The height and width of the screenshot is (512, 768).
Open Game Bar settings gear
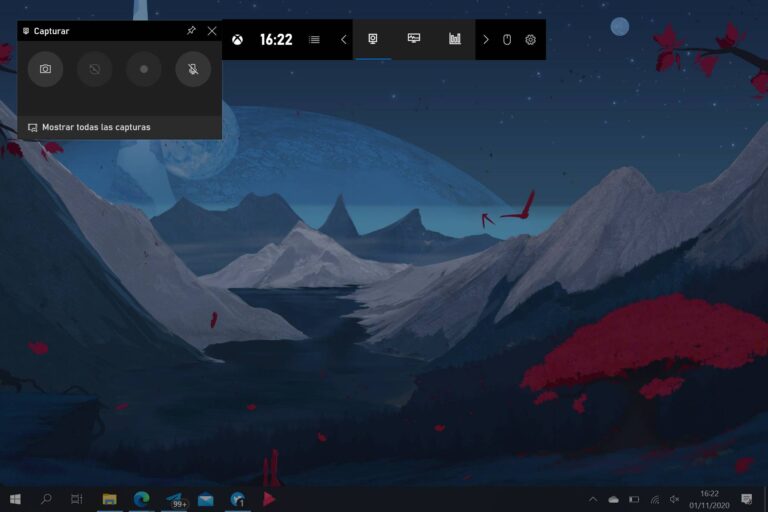pos(530,40)
